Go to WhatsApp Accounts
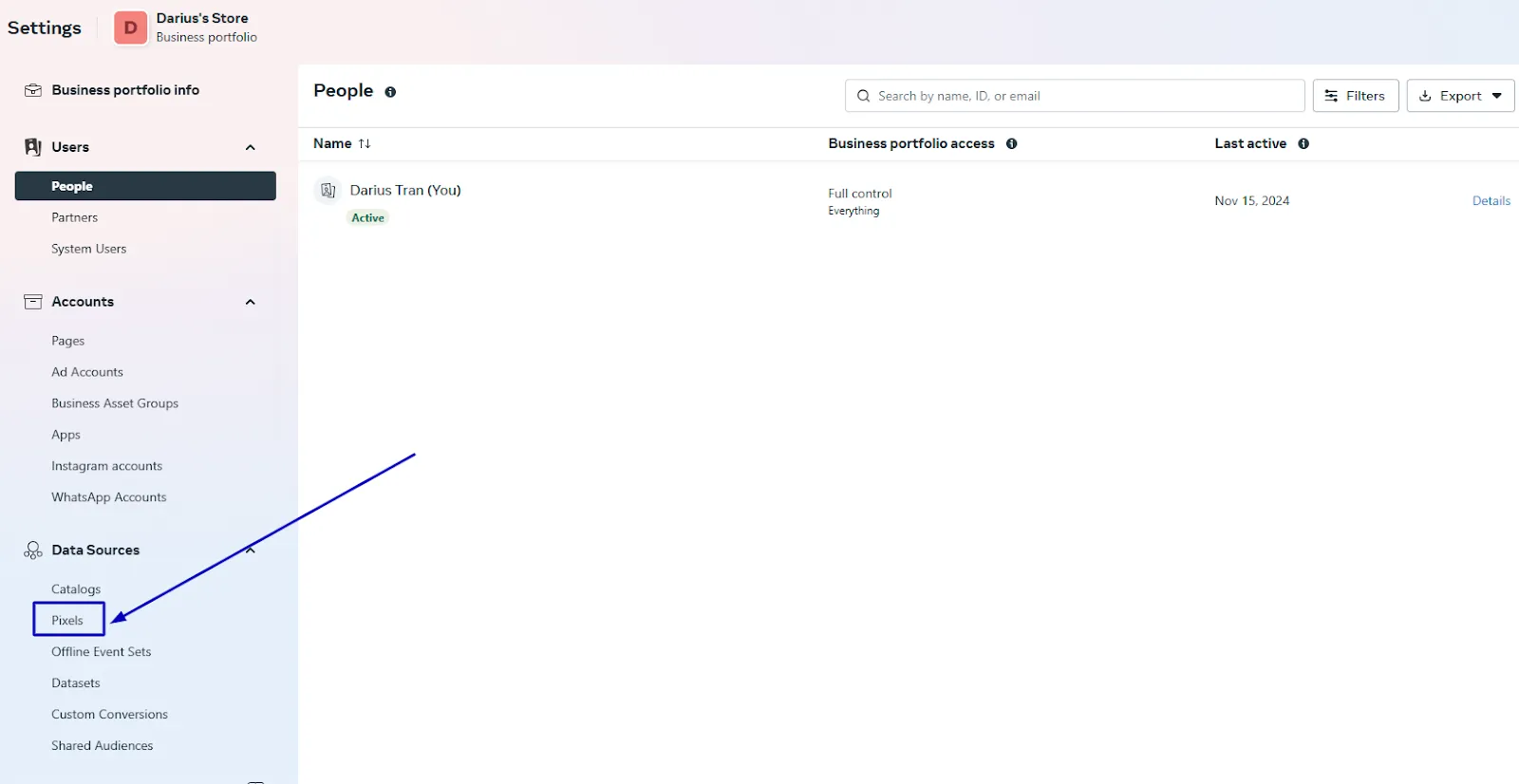 coord(109,497)
